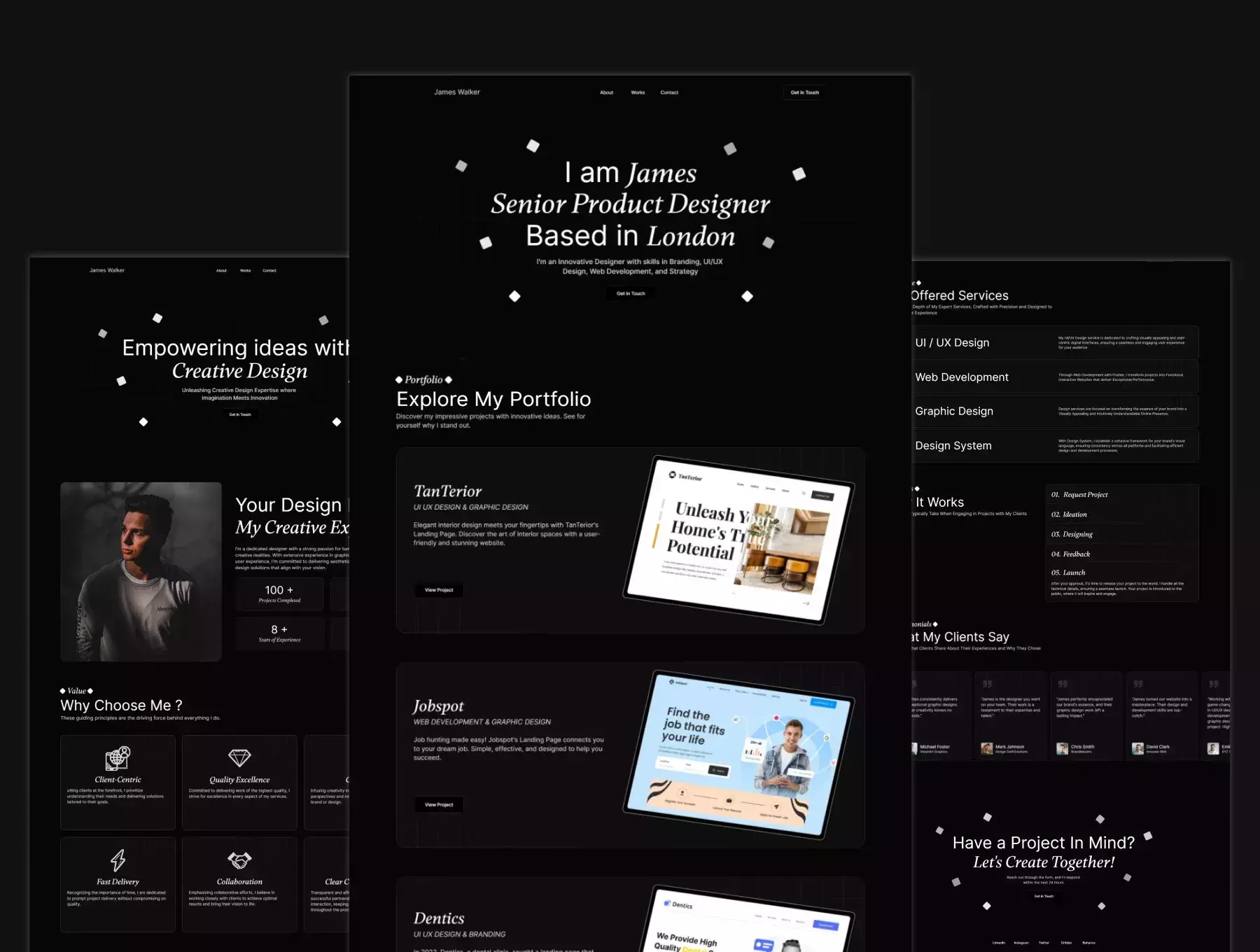Open the LinkedIn footer link
This screenshot has width=1260, height=952.
coord(999,943)
